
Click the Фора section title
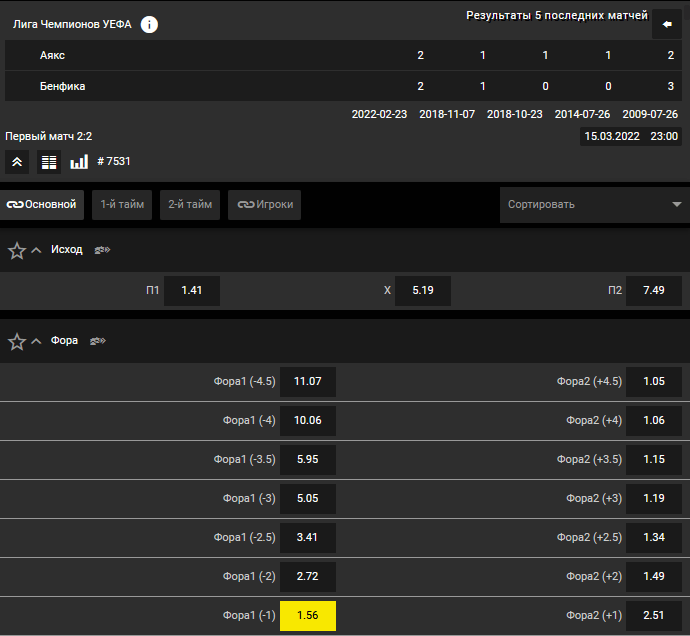click(64, 340)
